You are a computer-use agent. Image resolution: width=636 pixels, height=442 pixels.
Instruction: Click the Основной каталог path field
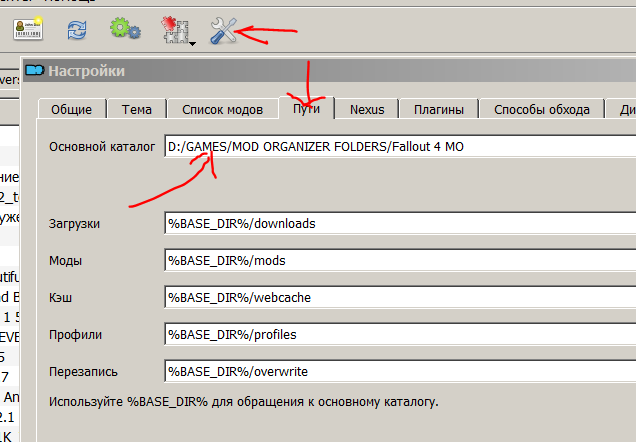400,147
